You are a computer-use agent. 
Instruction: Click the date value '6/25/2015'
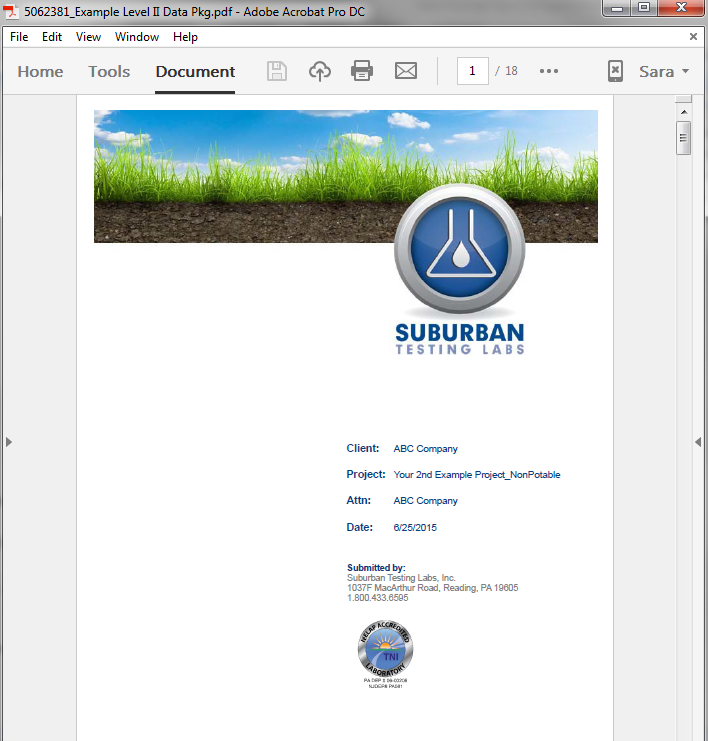point(415,527)
